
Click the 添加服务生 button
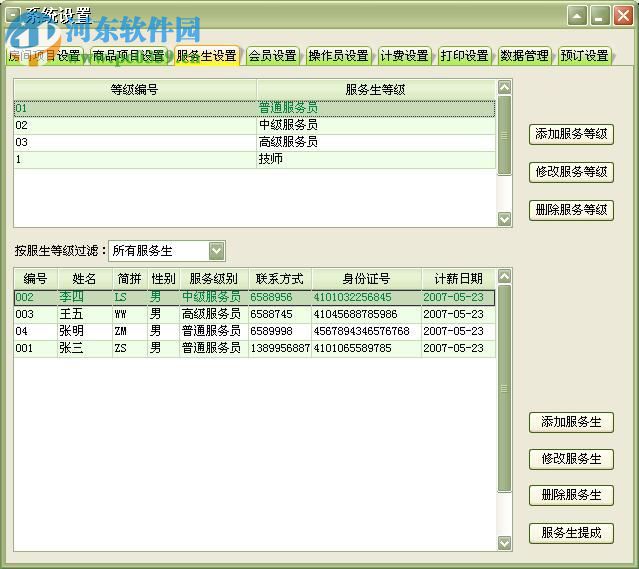coord(571,422)
